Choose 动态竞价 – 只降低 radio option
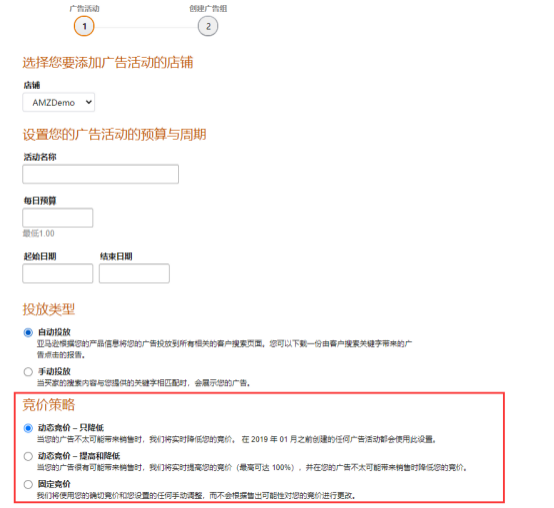 pos(28,428)
